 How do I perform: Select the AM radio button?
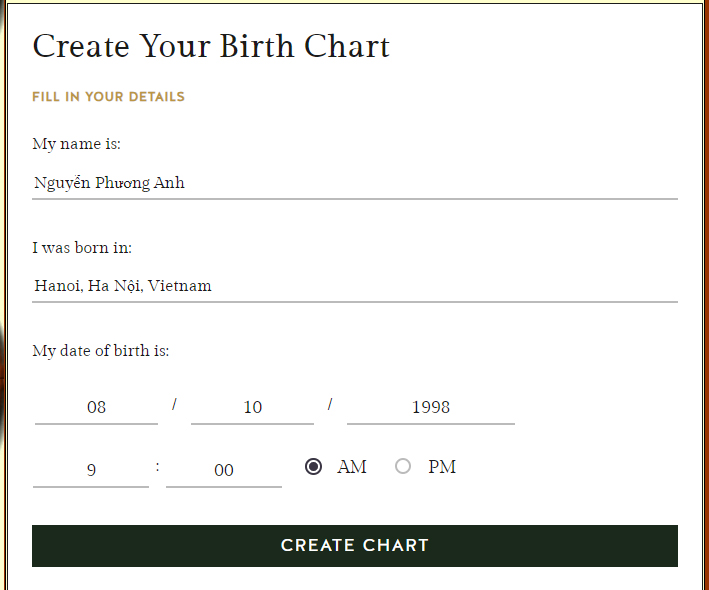[314, 467]
